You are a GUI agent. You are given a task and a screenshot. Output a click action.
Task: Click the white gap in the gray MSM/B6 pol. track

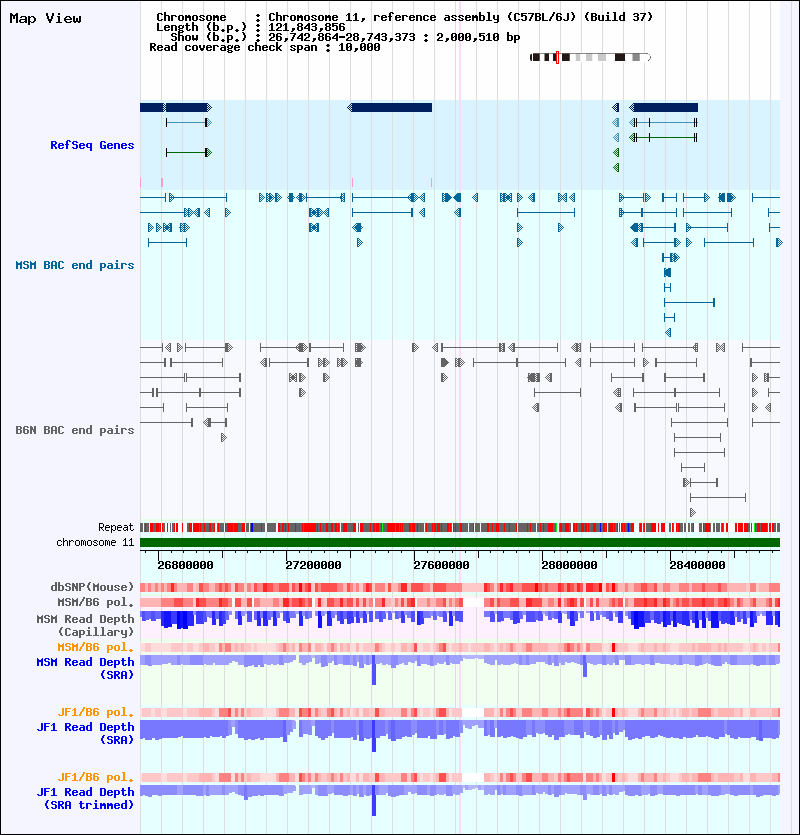(473, 602)
